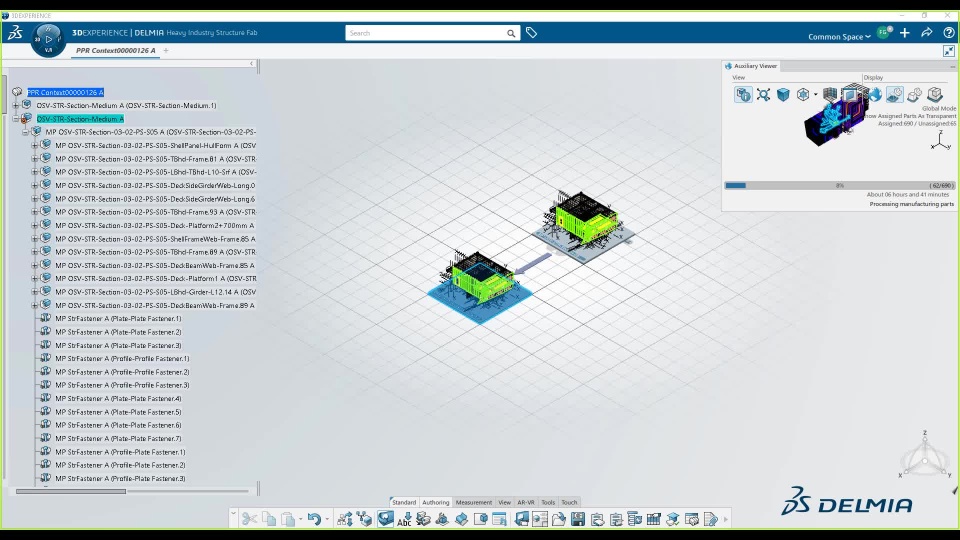The height and width of the screenshot is (540, 960).
Task: Click the Cut scissors icon in bottom toolbar
Action: coord(249,519)
